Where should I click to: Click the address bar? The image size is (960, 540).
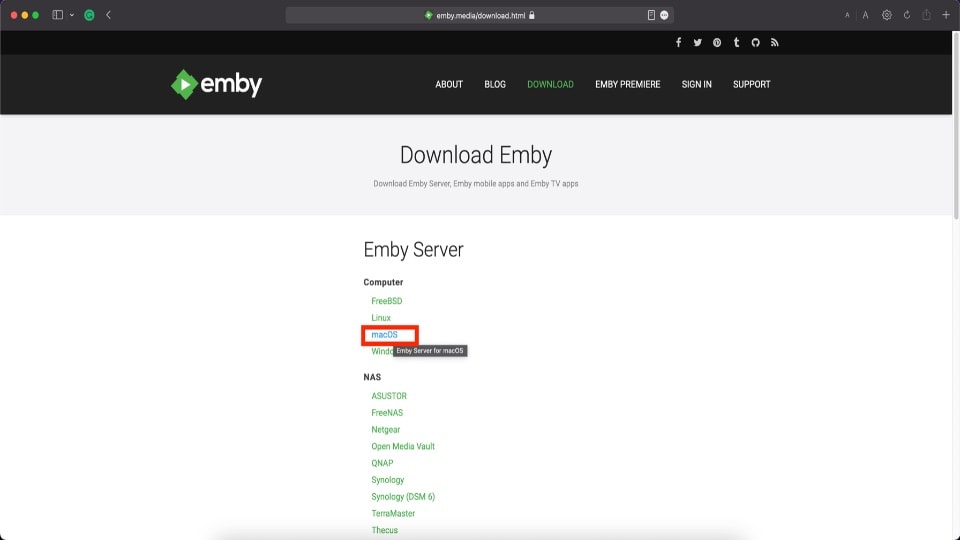[480, 15]
